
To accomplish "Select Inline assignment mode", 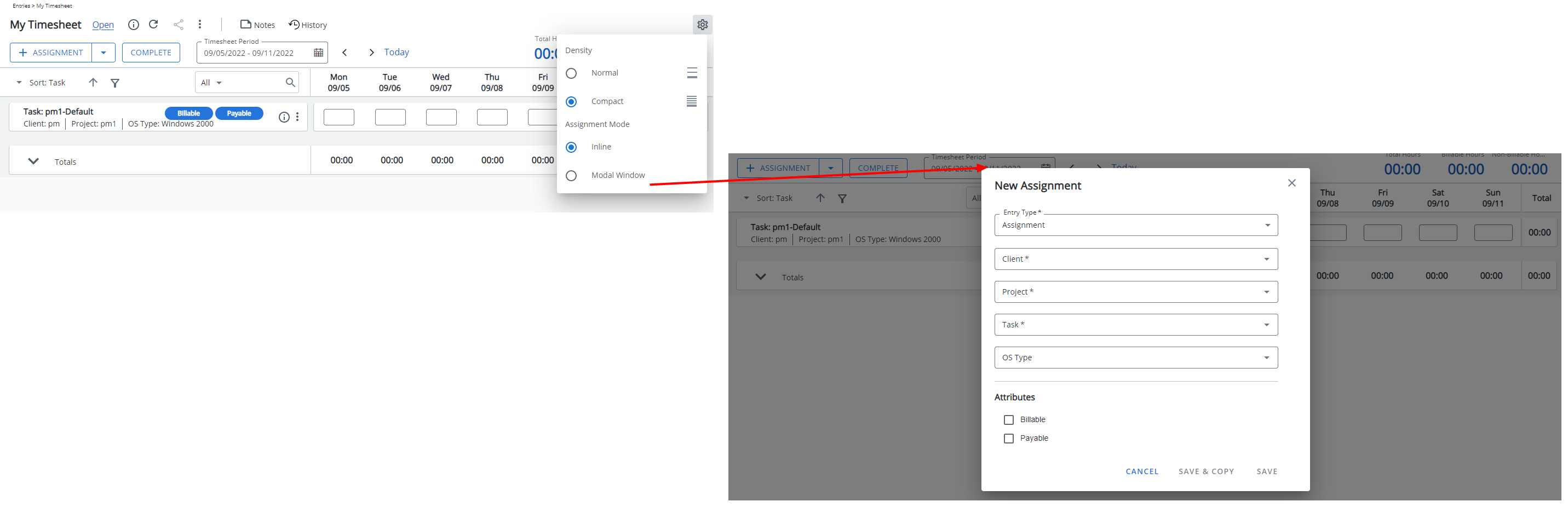I will (x=571, y=147).
